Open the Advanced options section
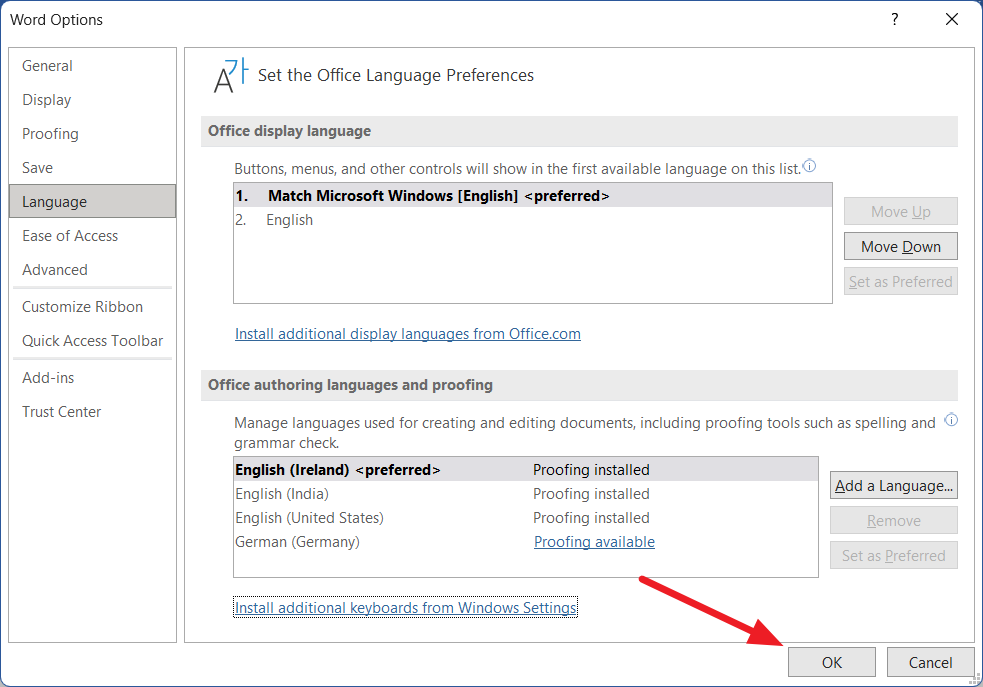 click(54, 269)
